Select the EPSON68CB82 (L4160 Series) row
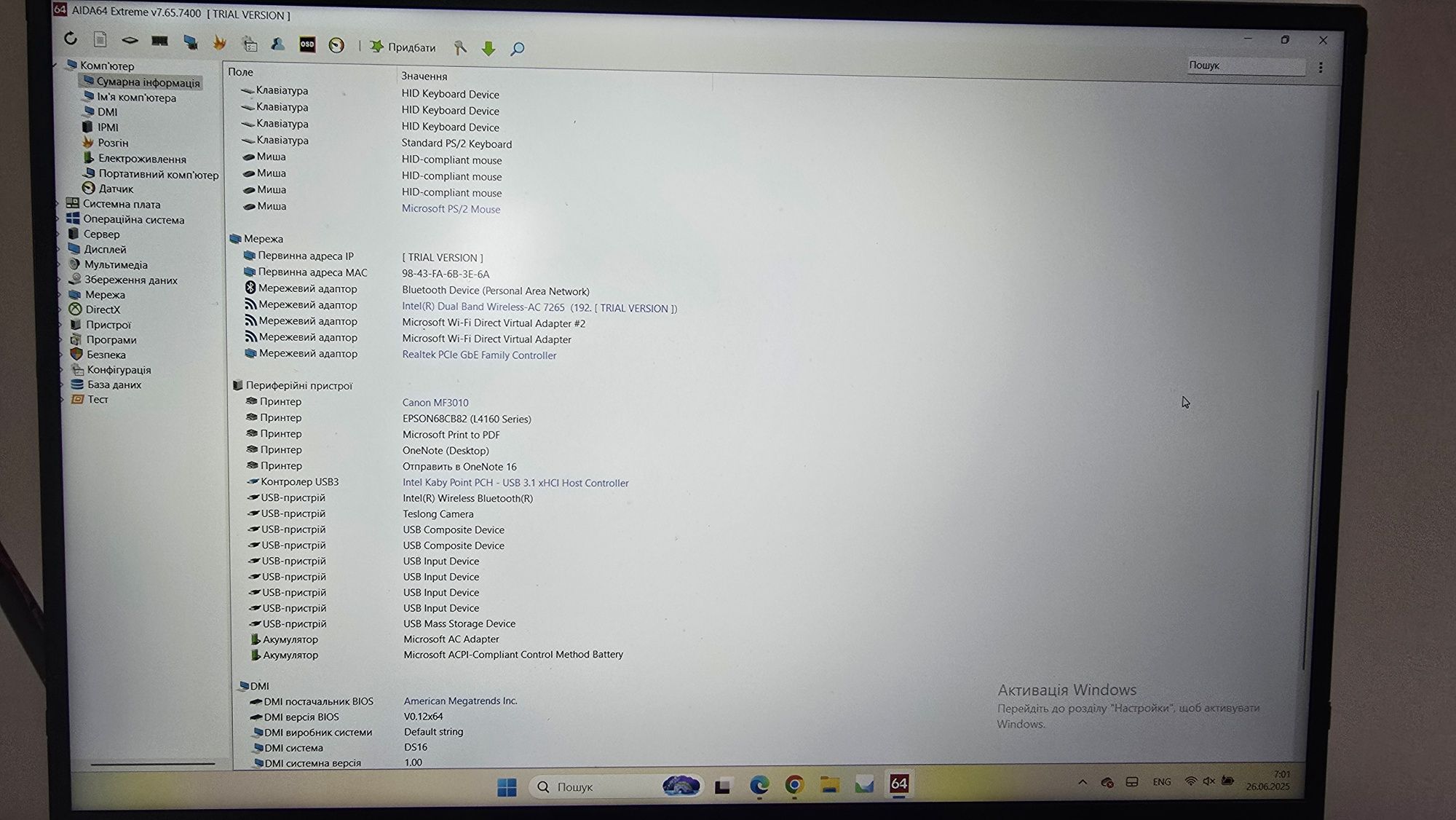 coord(467,419)
